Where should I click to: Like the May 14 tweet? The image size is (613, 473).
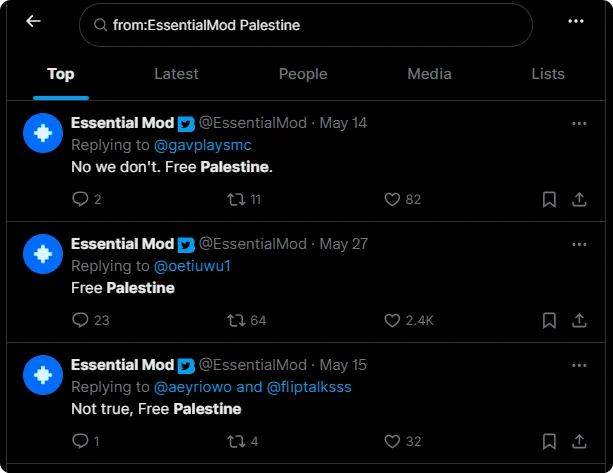(x=392, y=199)
